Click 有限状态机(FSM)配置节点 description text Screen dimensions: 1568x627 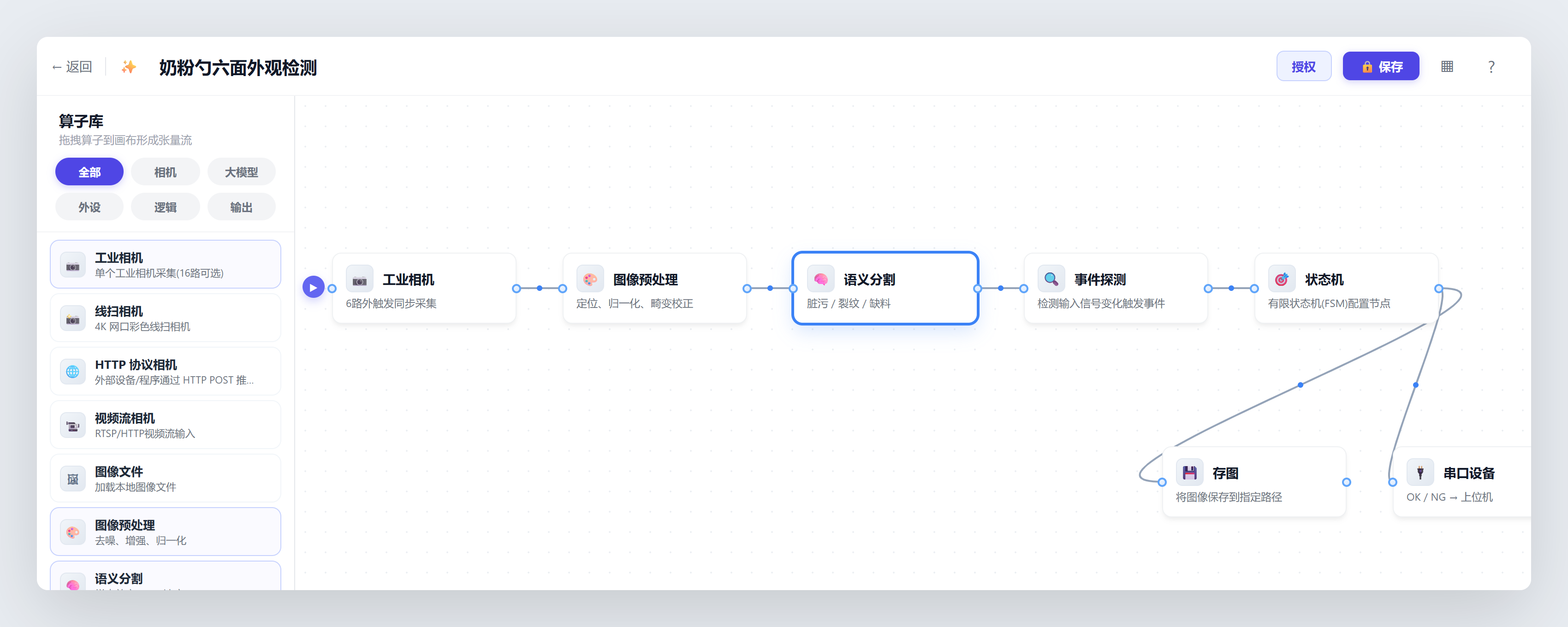tap(1329, 303)
